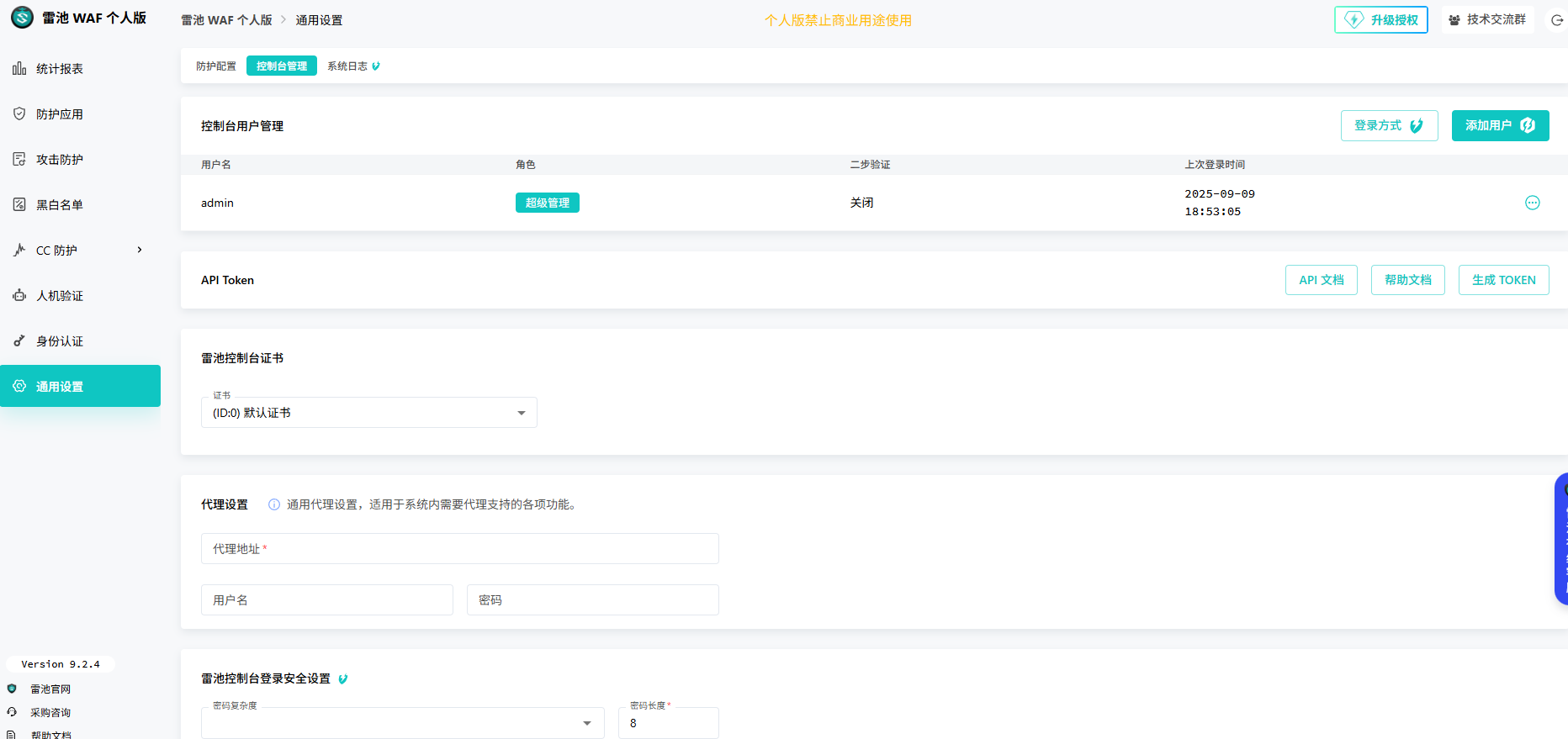This screenshot has height=739, width=1568.
Task: Click the 生成 TOKEN button
Action: (1504, 280)
